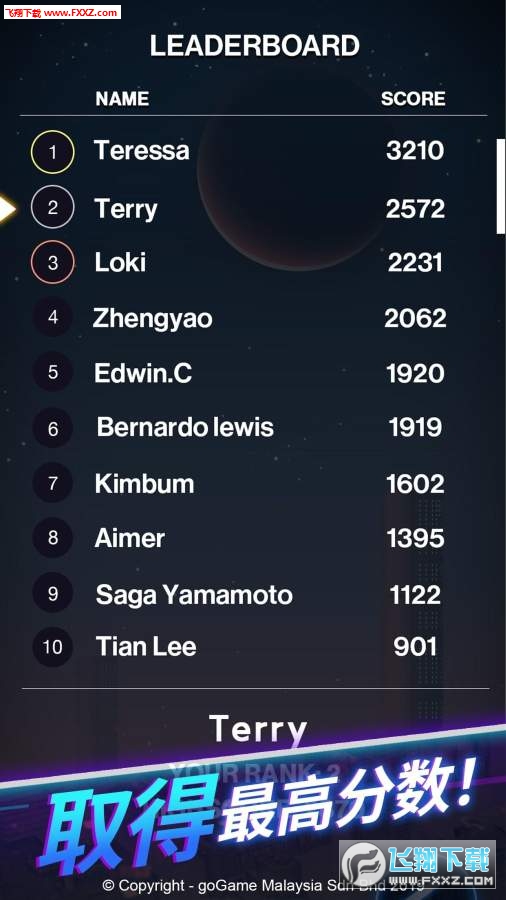Click the rank 5 circle badge
This screenshot has height=900, width=506.
click(53, 372)
